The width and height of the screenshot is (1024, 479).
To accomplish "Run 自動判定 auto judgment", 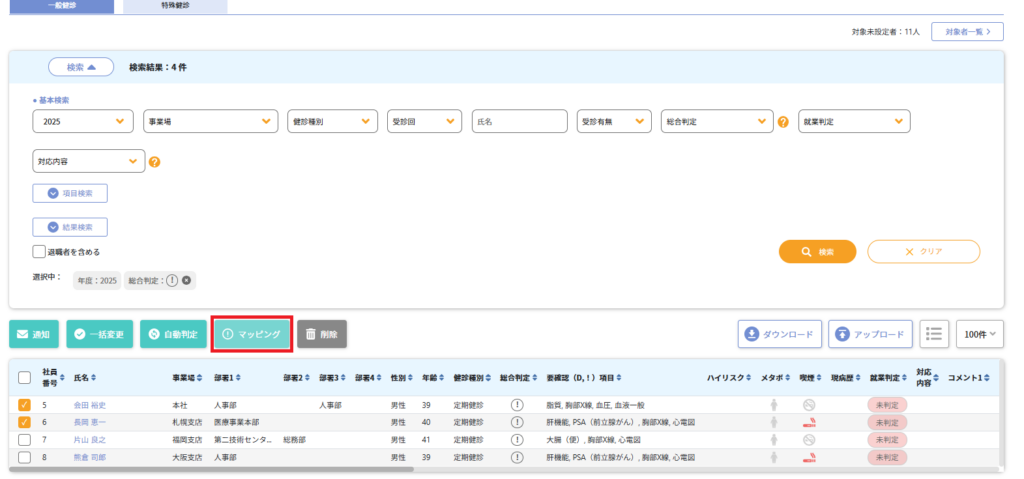I will point(173,334).
